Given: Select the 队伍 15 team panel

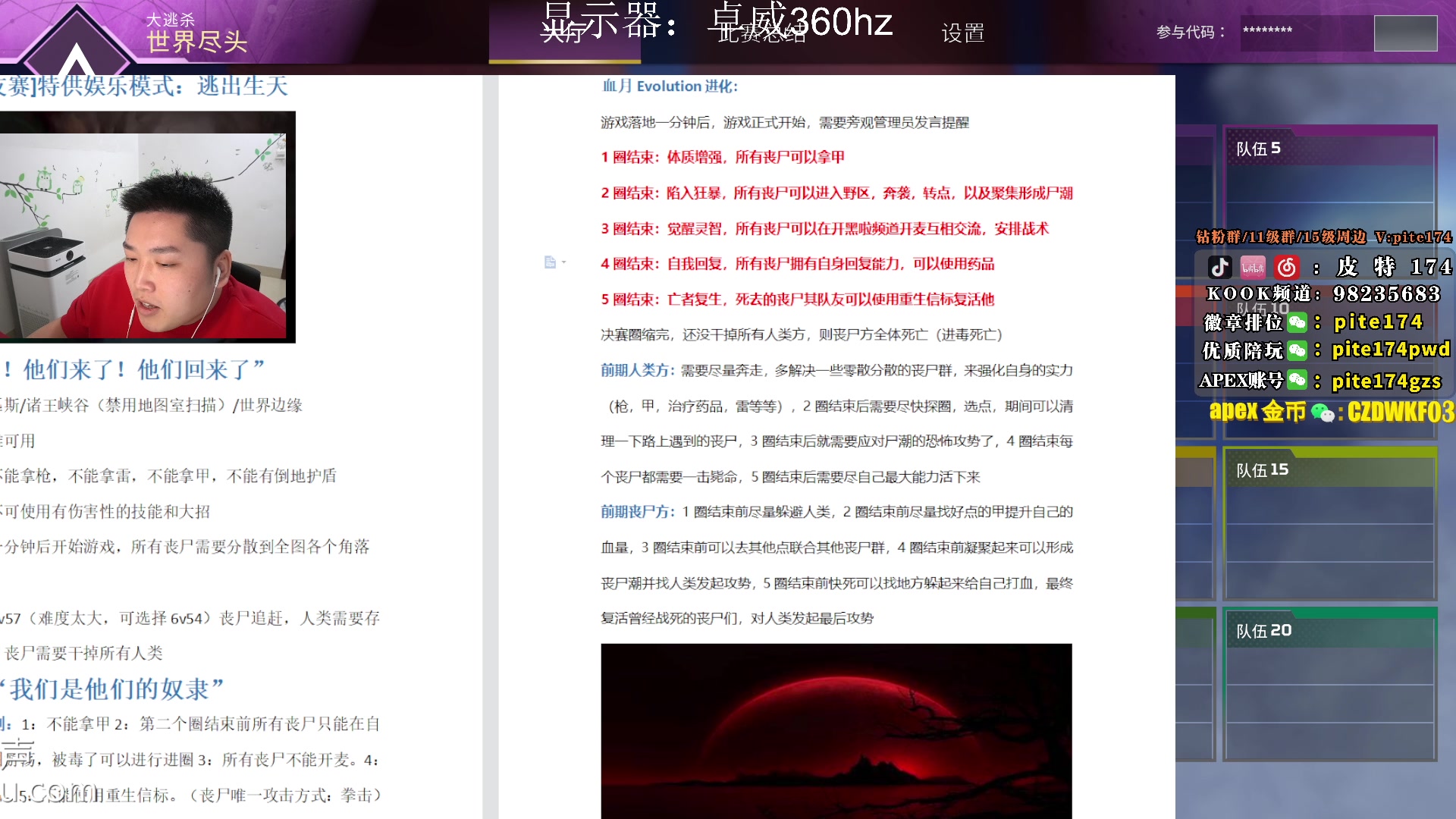Looking at the screenshot, I should pos(1331,524).
